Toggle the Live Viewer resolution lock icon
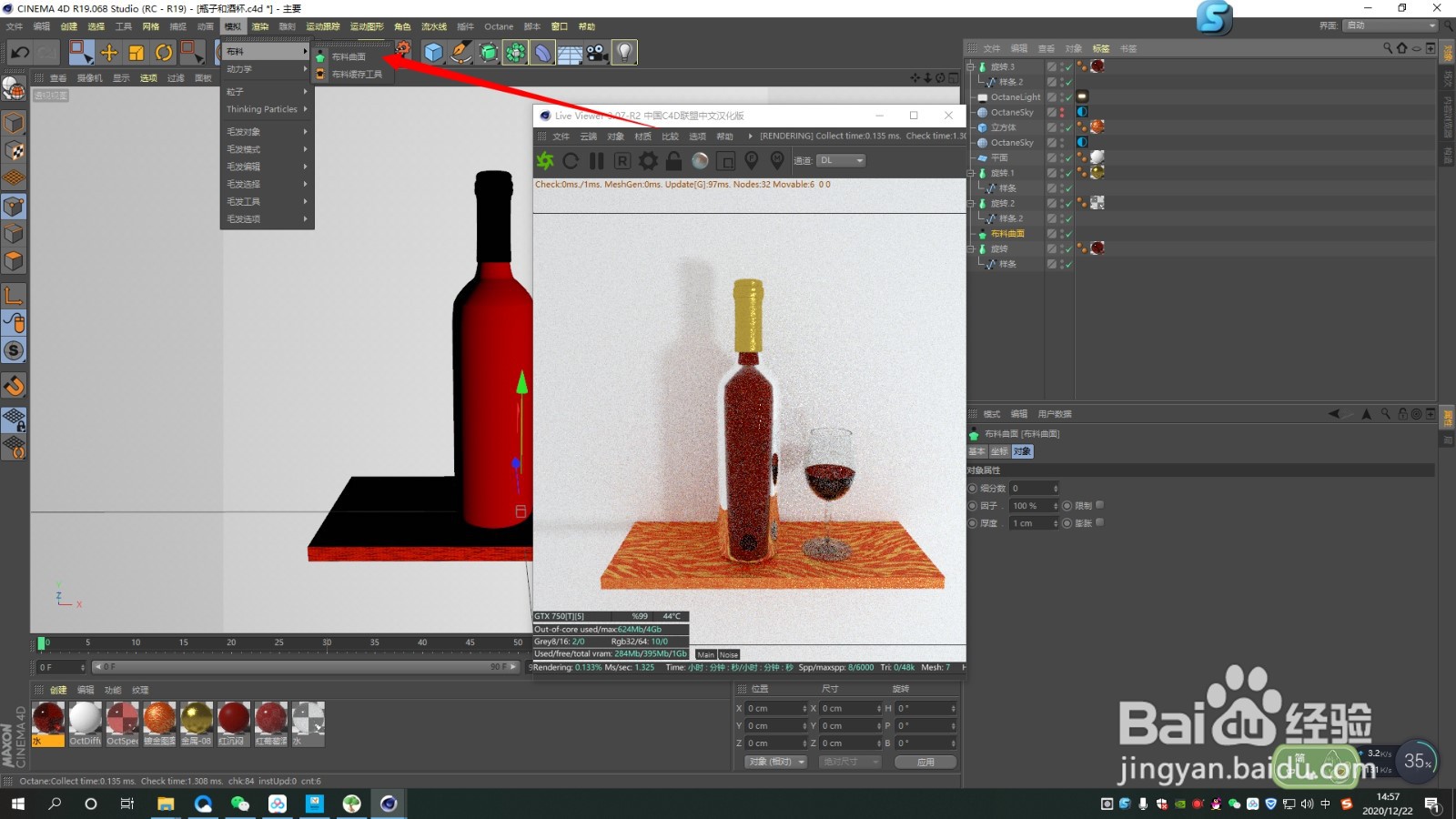The image size is (1456, 819). point(673,161)
